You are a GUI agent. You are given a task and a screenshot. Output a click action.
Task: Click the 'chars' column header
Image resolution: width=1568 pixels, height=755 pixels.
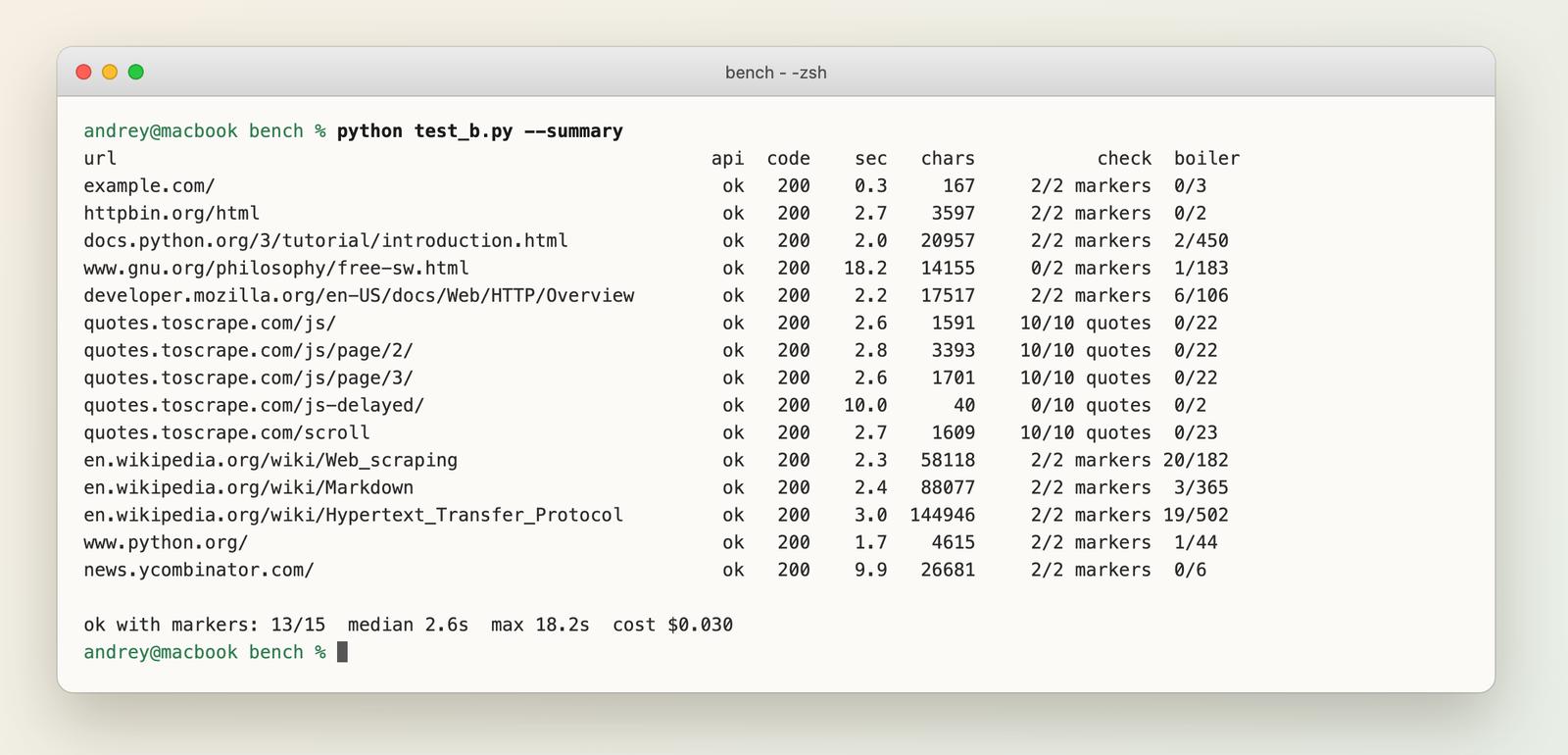[x=948, y=159]
